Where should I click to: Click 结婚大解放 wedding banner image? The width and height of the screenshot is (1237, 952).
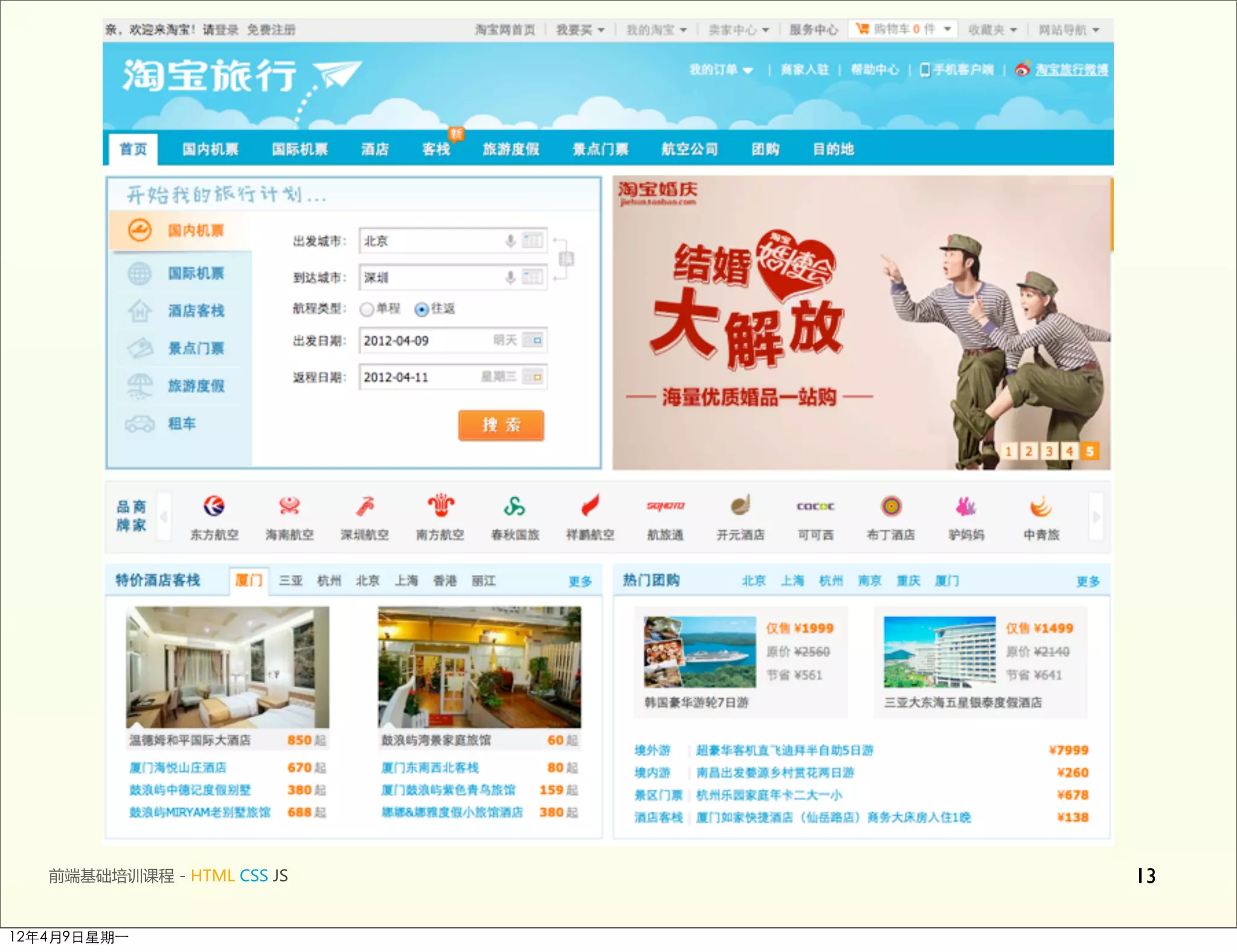pos(861,323)
